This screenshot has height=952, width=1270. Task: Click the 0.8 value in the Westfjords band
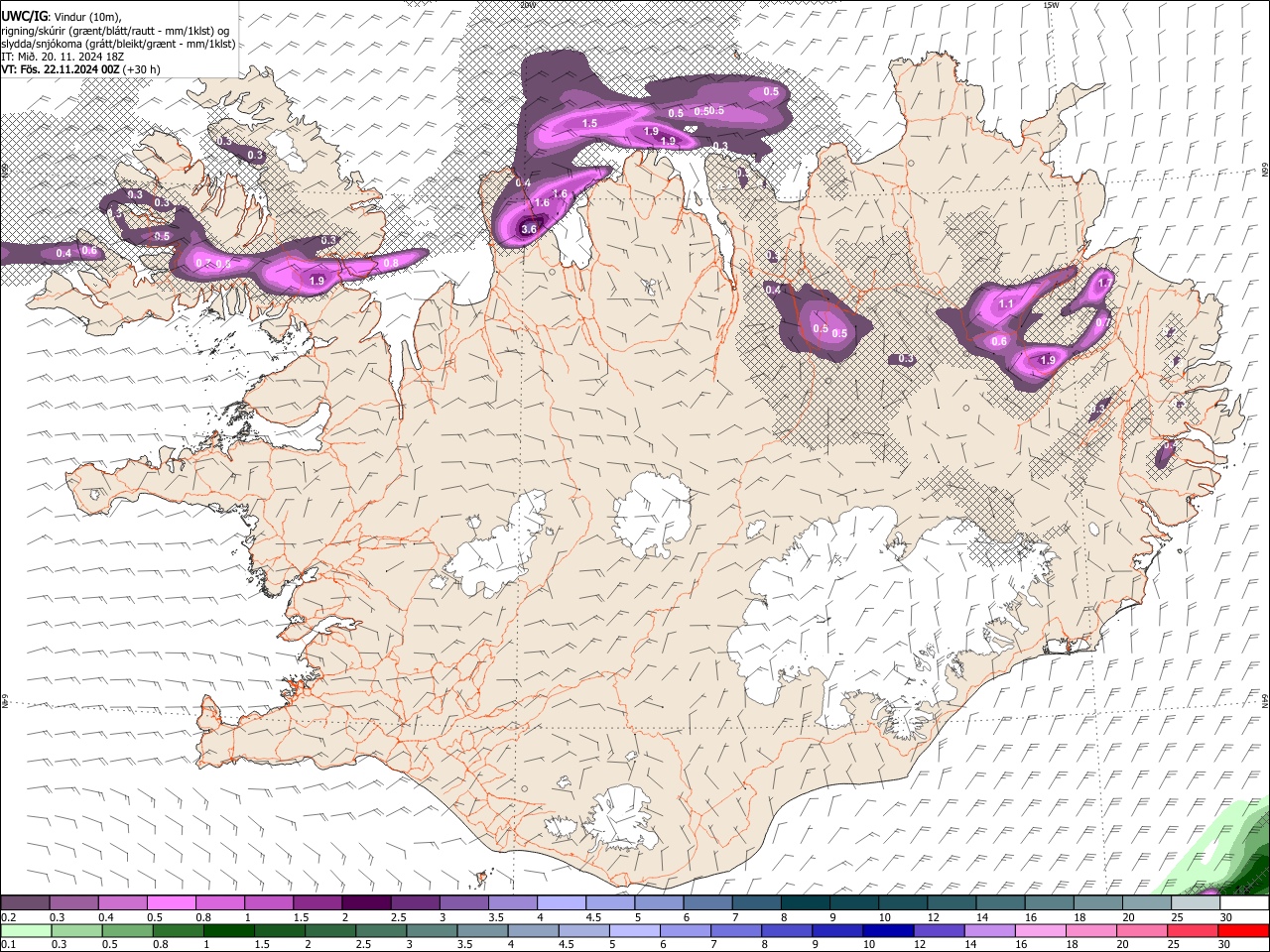coord(391,263)
